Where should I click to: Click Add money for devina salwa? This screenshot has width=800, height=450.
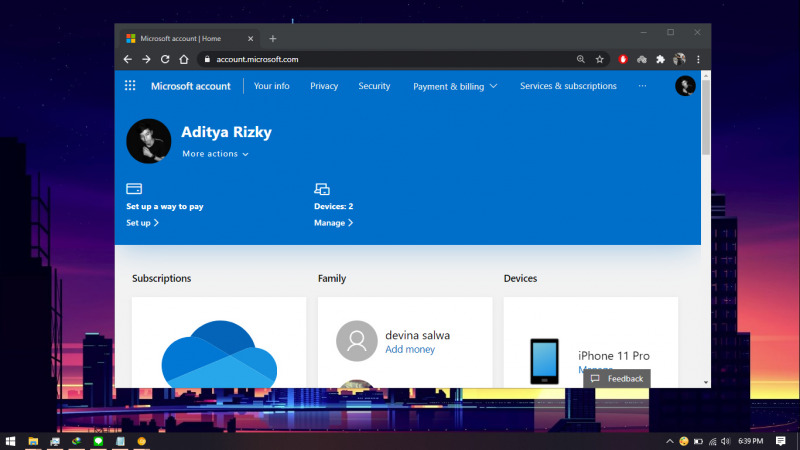410,349
